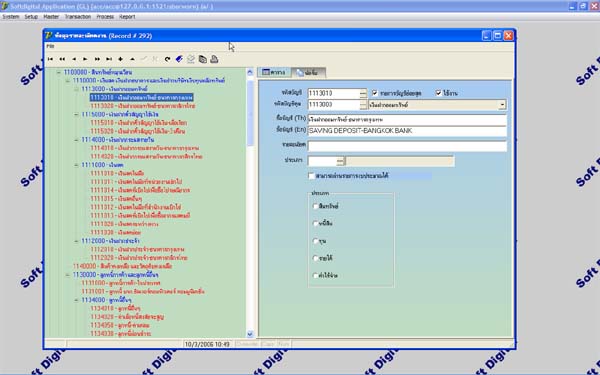Screen dimensions: 600x375
Task: Select the ค่าใช้จ่าย (expenses) radio button
Action: point(316,276)
